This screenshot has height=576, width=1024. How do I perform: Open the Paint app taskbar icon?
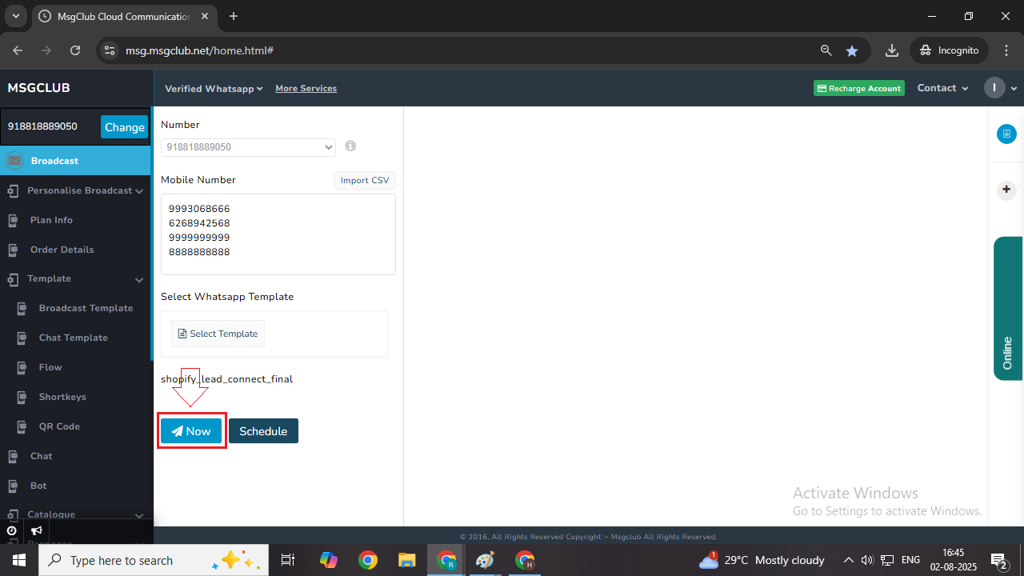point(485,560)
